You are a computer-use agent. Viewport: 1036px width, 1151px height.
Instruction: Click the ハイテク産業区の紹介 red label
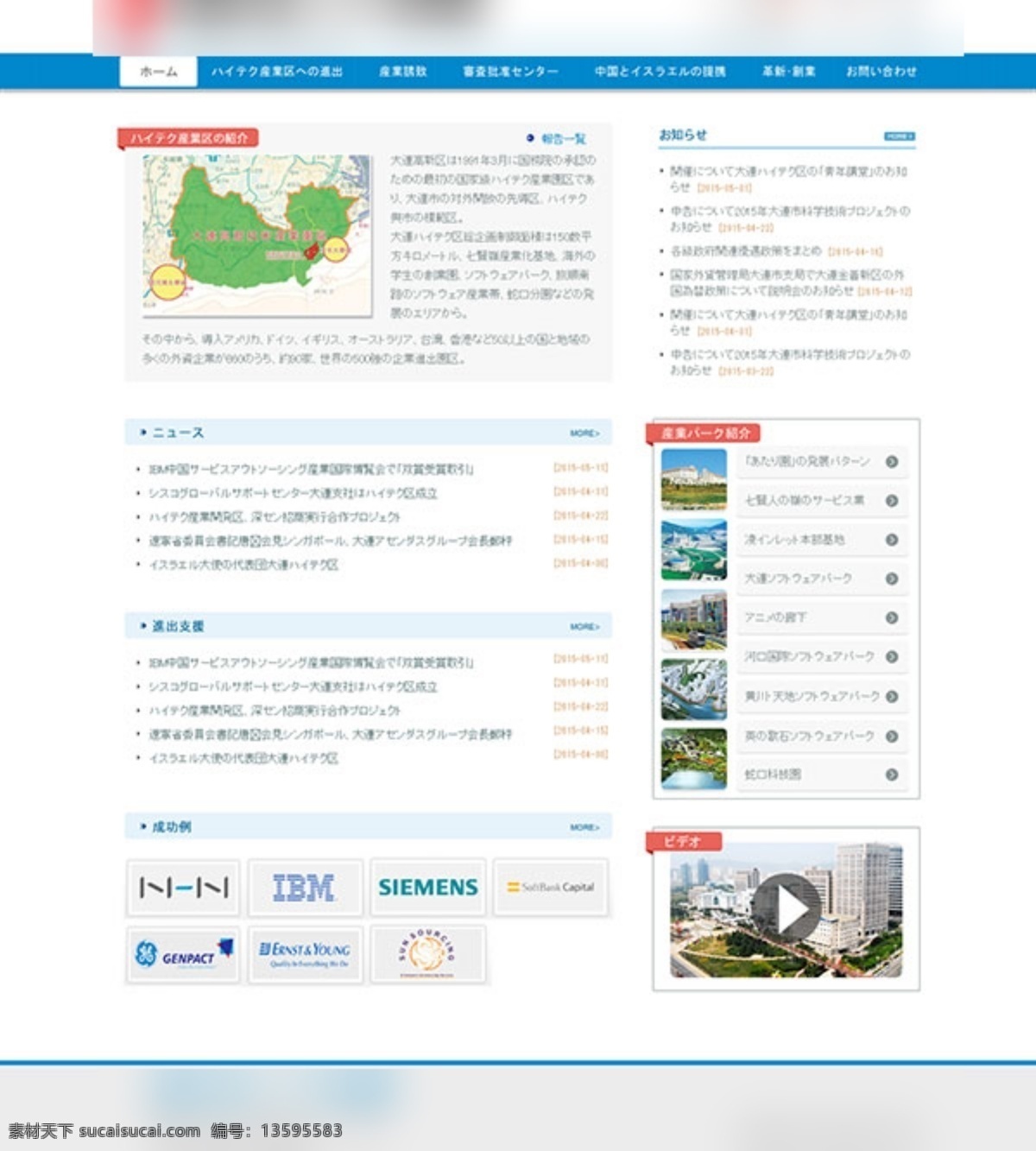(188, 138)
